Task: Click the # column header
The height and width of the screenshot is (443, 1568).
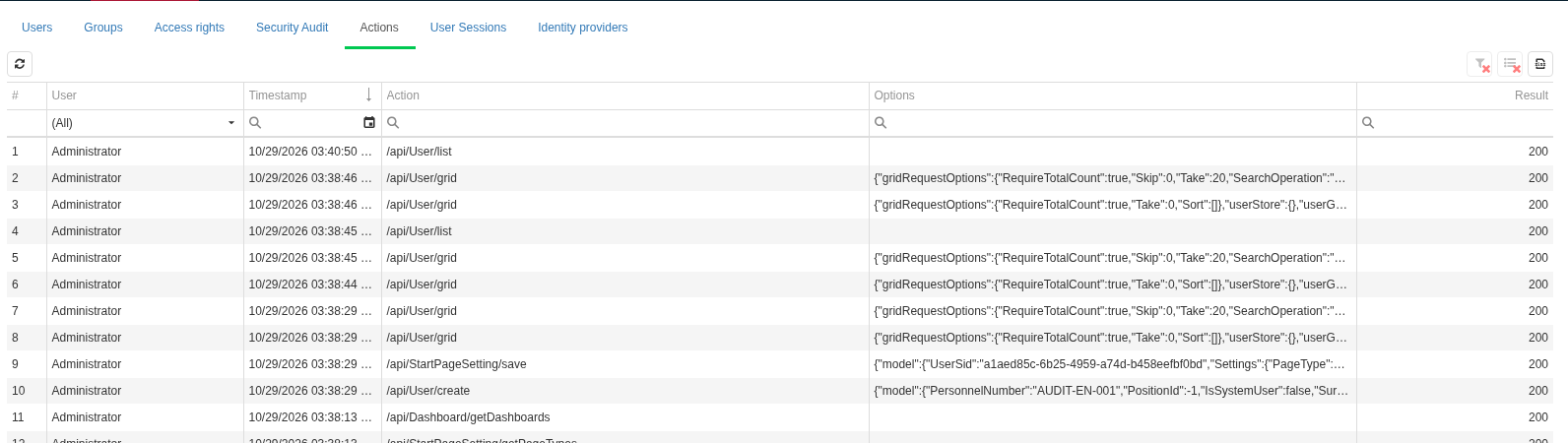Action: [27, 95]
